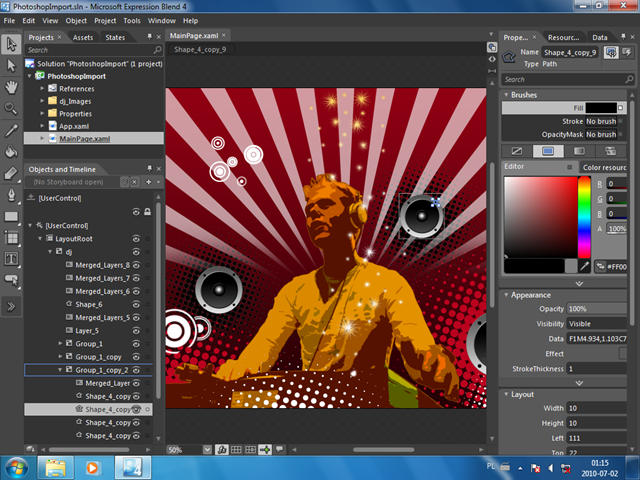The height and width of the screenshot is (480, 640).
Task: Click the Tile brush tab icon
Action: coord(611,151)
